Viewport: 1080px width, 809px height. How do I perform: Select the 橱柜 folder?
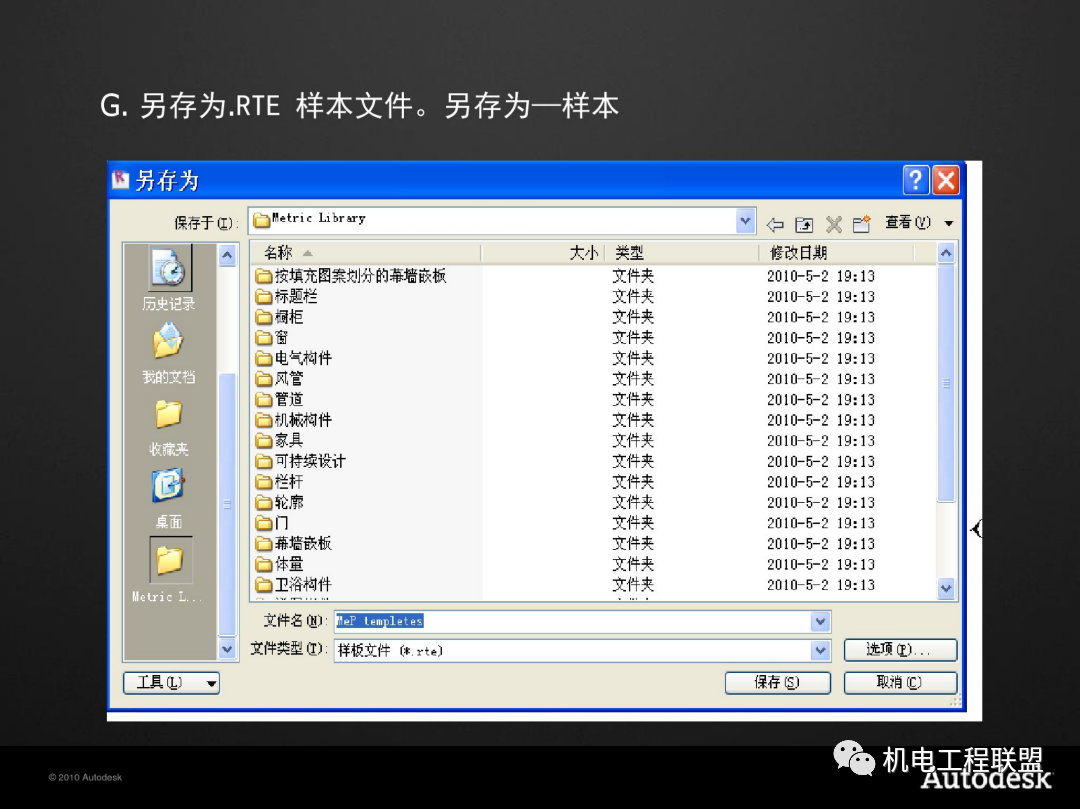pyautogui.click(x=279, y=317)
